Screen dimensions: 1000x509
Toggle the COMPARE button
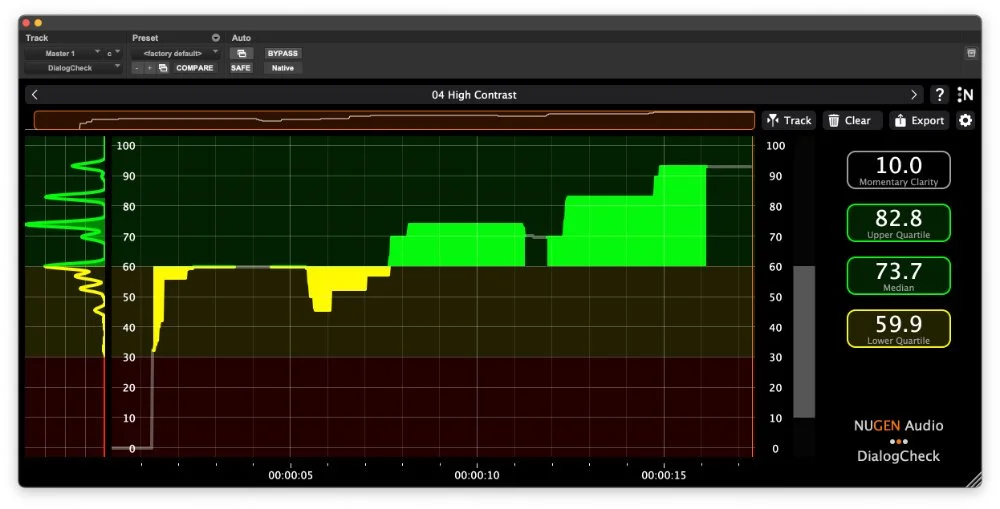(195, 68)
